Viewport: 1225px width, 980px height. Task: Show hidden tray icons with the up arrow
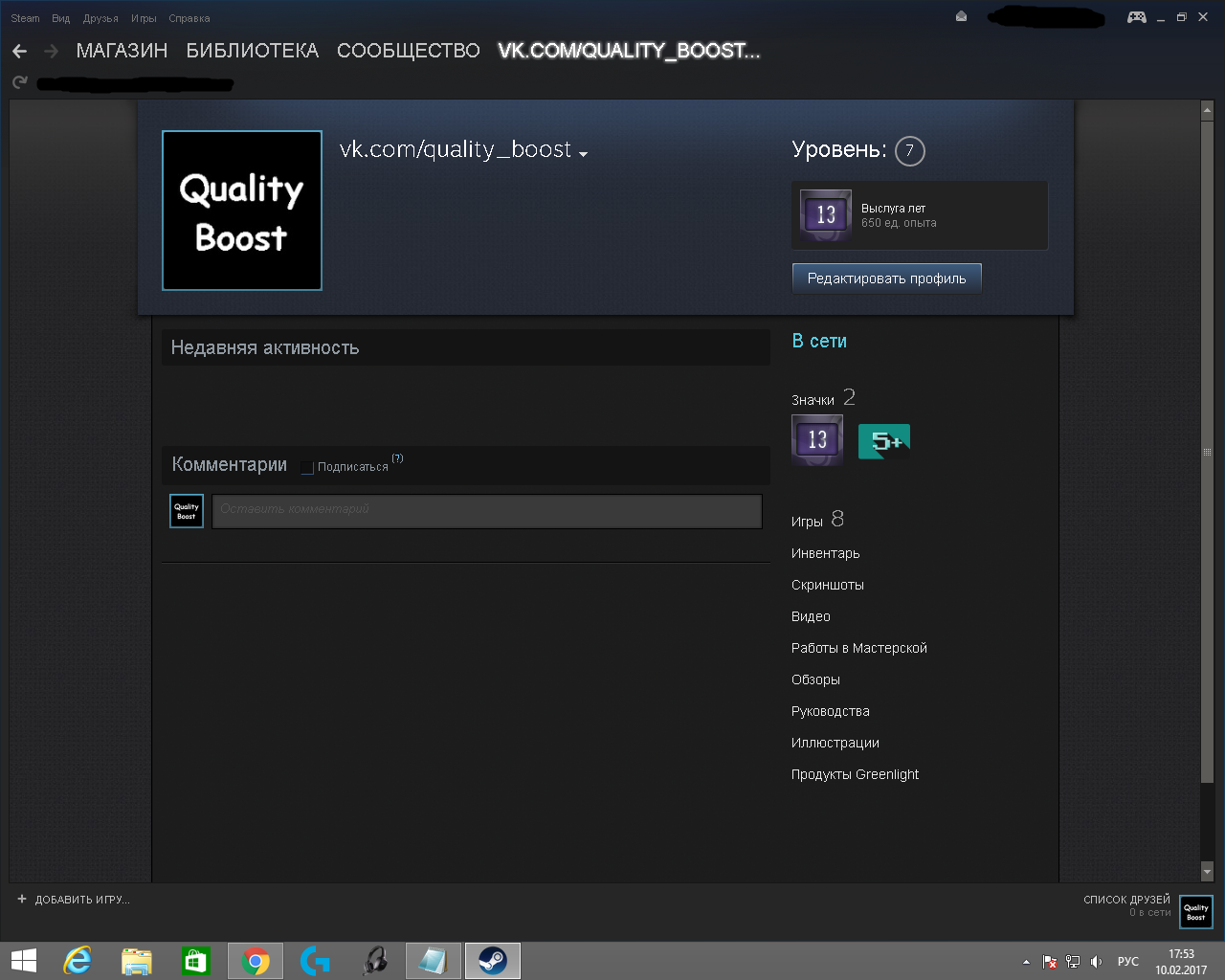pos(1026,962)
